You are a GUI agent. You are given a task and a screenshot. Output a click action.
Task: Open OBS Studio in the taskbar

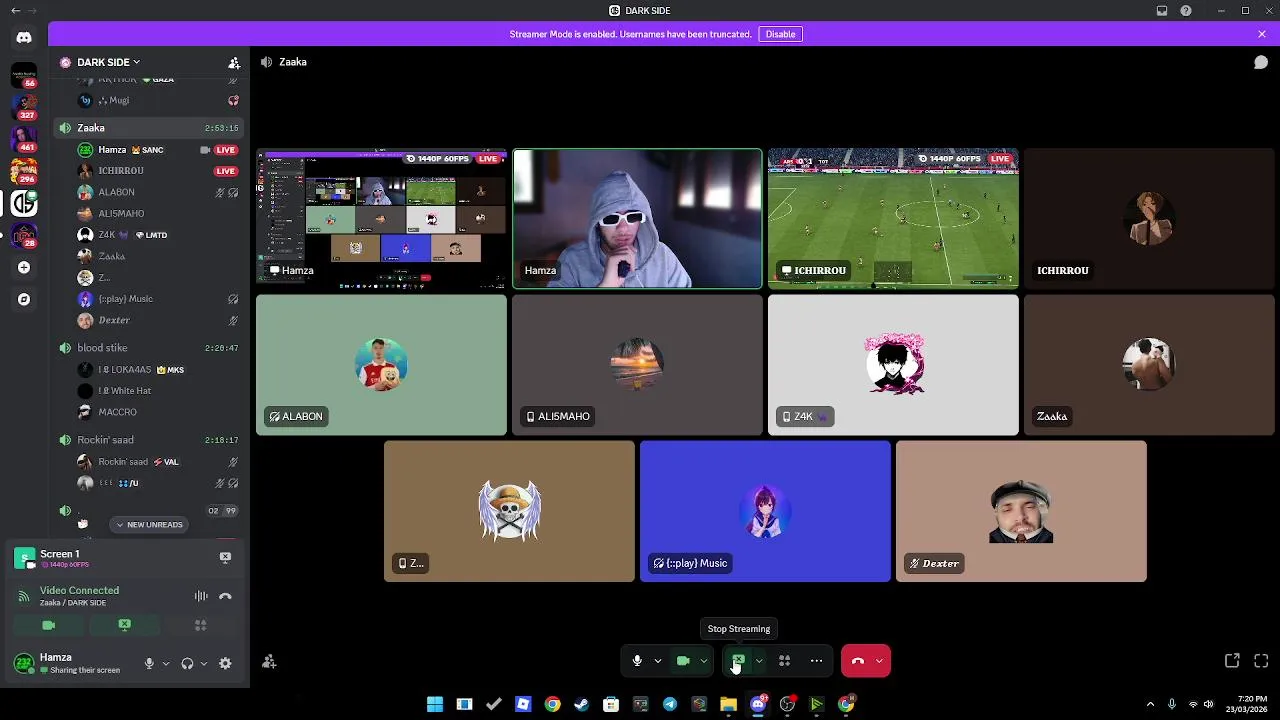pos(787,704)
